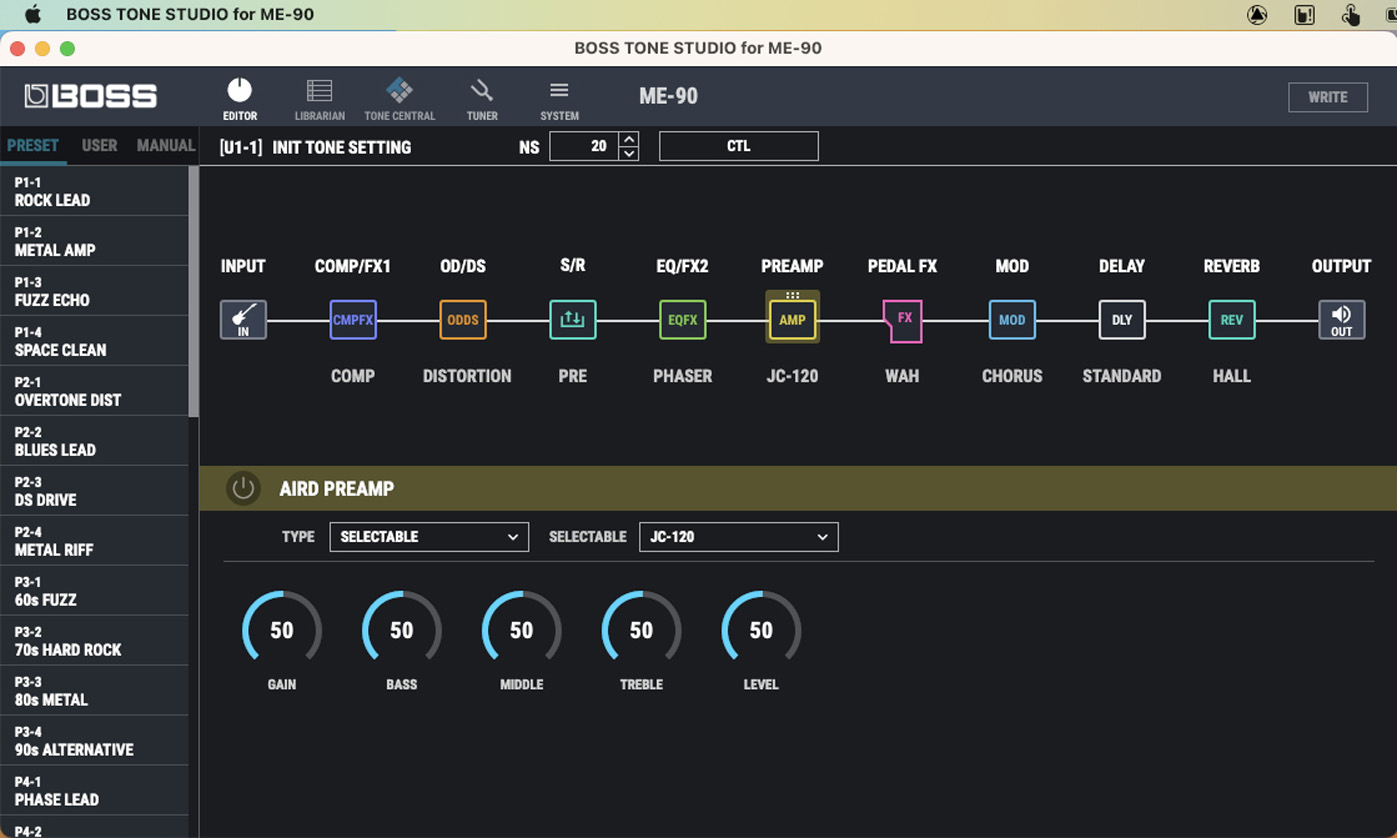1397x838 pixels.
Task: Select preset P2-3 DS DRIVE
Action: click(x=94, y=491)
